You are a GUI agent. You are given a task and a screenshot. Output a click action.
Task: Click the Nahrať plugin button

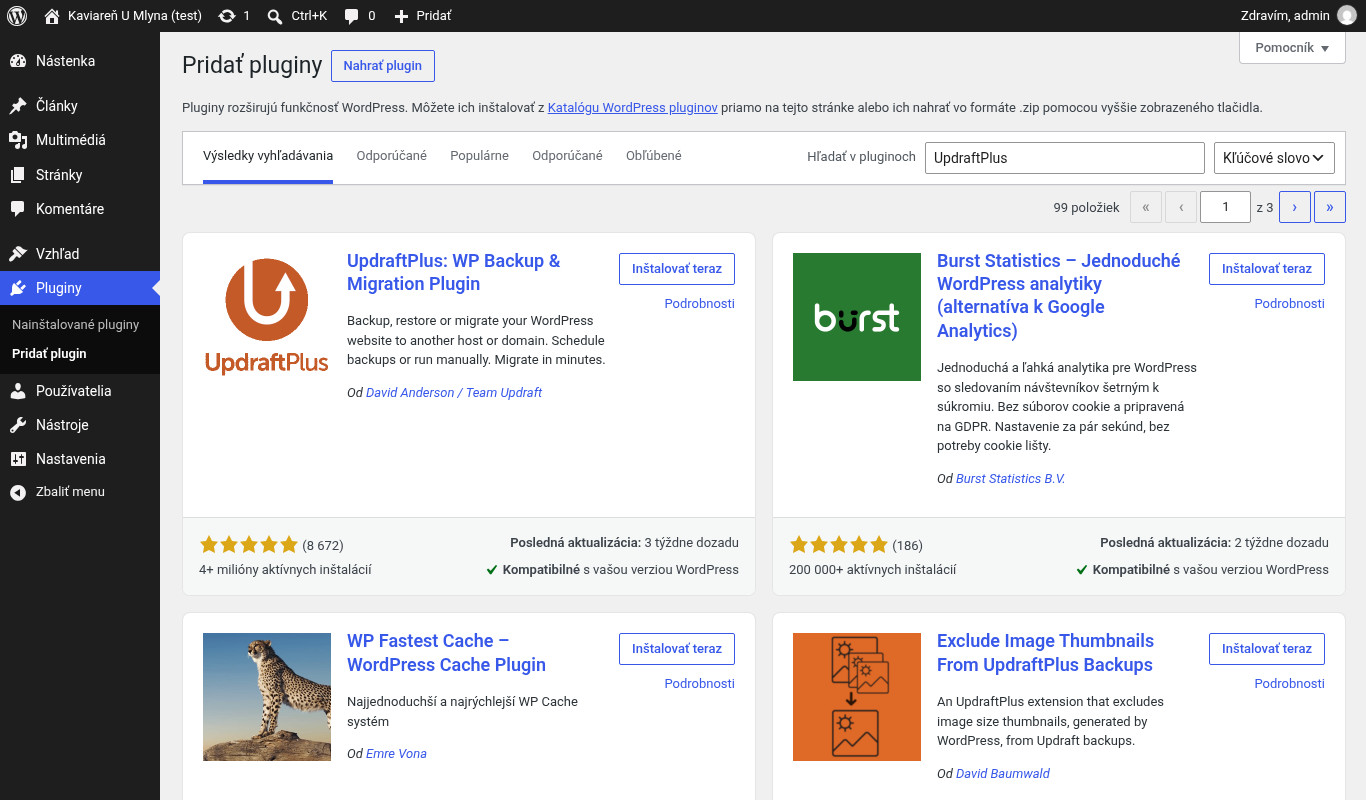(x=383, y=66)
